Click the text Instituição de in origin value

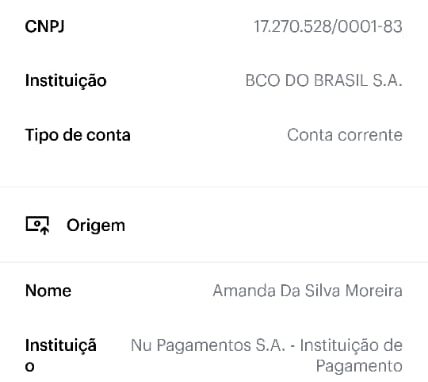pos(351,345)
